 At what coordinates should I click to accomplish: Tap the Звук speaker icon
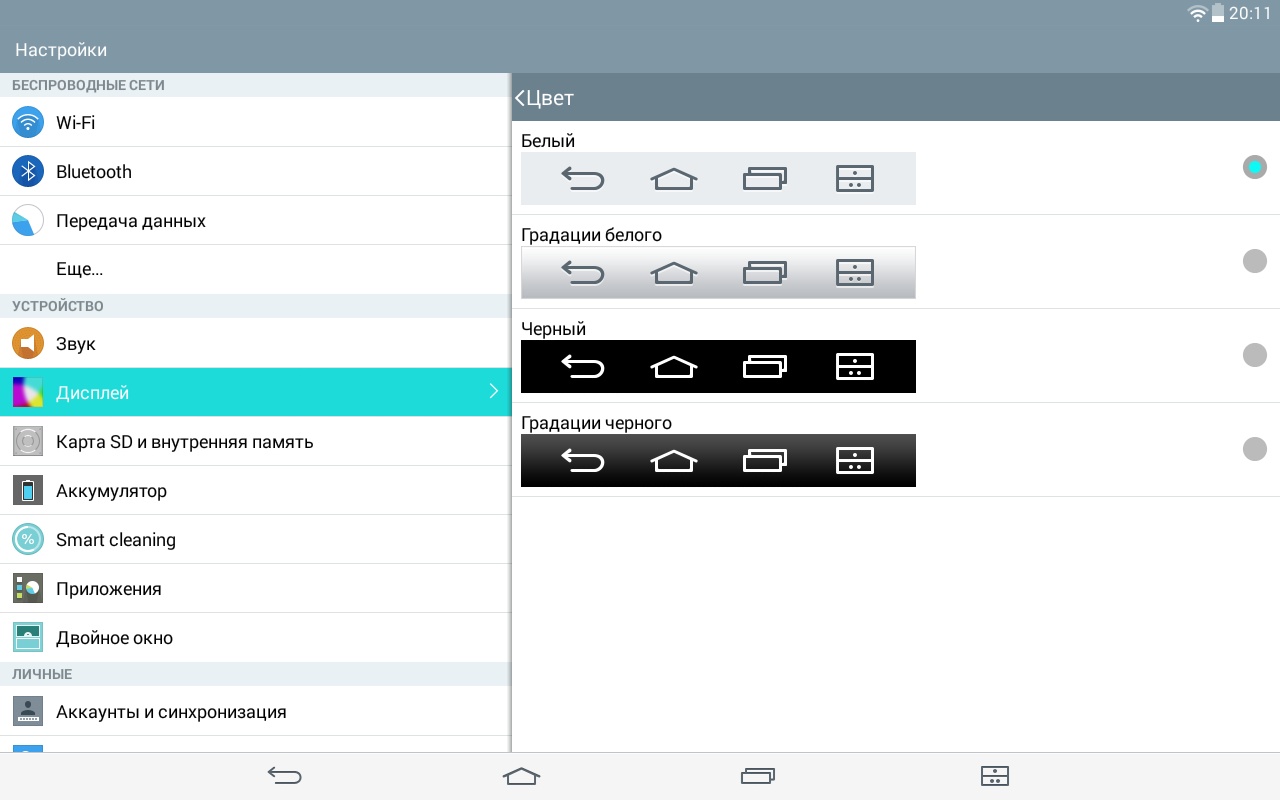coord(28,343)
